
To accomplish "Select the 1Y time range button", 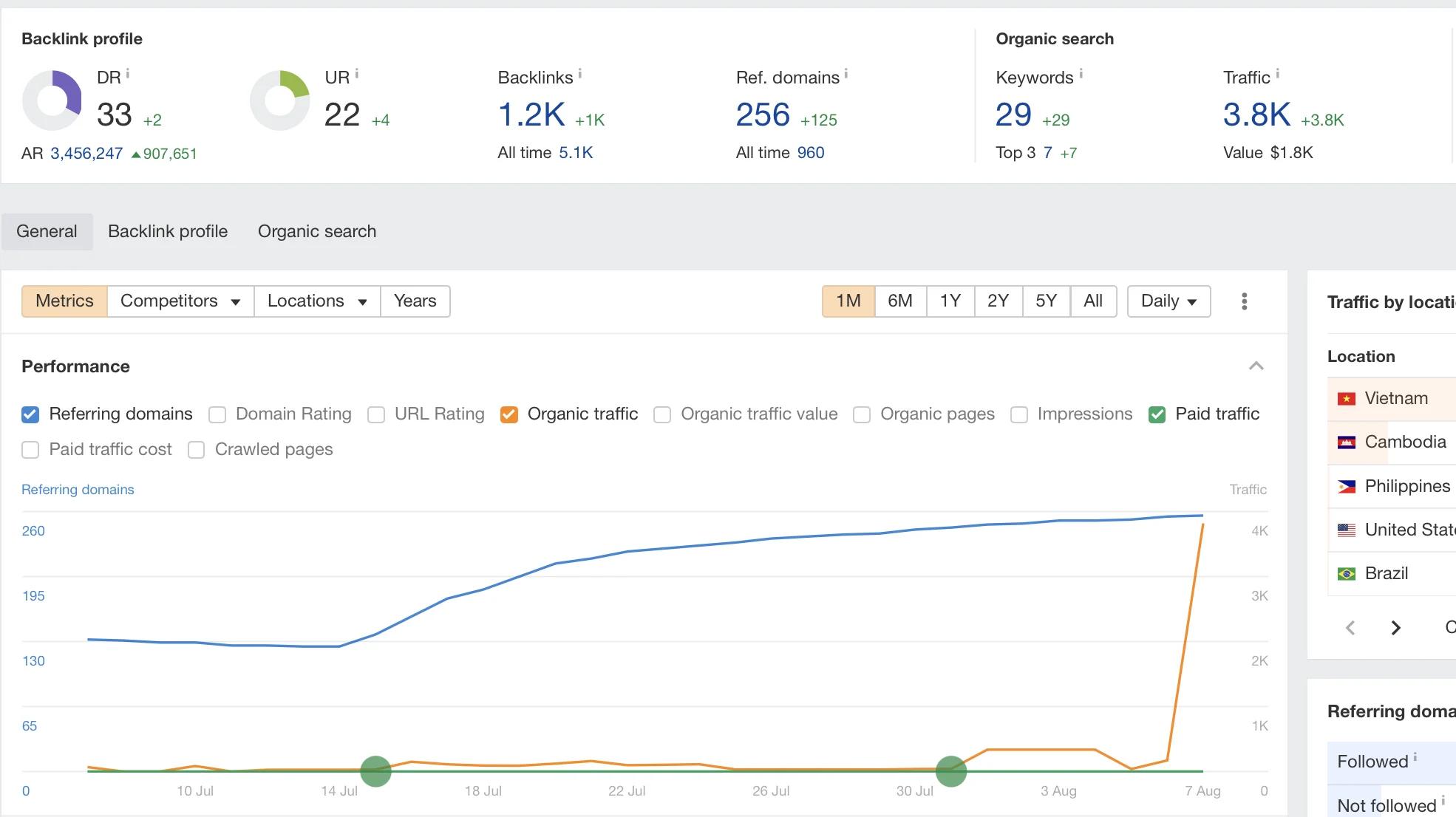I will coord(949,300).
